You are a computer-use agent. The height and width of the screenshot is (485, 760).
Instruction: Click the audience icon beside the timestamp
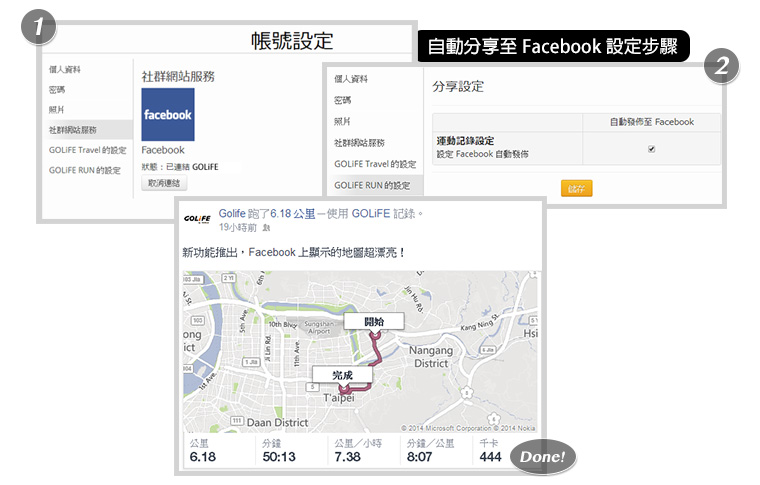point(266,228)
